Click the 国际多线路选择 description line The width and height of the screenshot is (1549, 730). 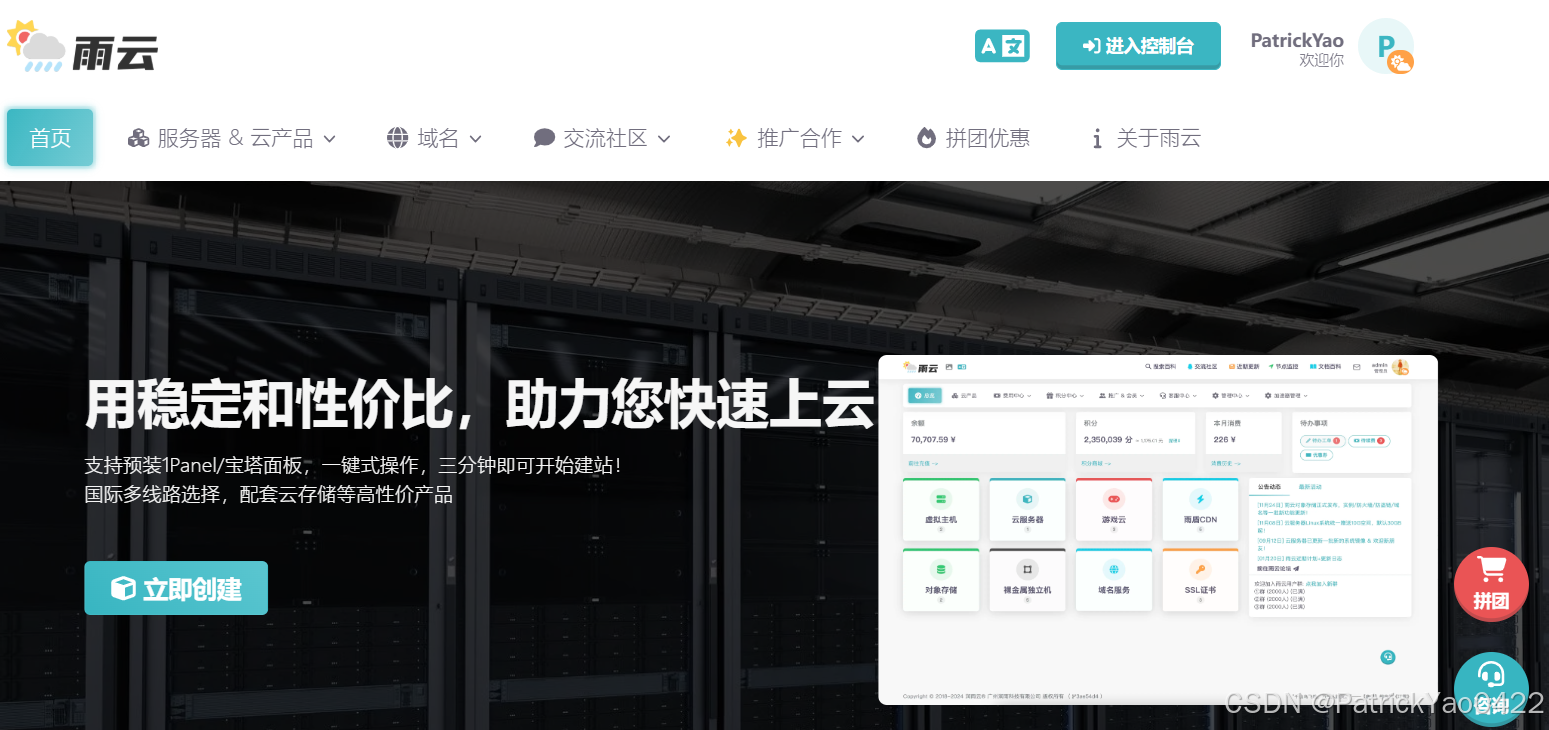pos(269,495)
